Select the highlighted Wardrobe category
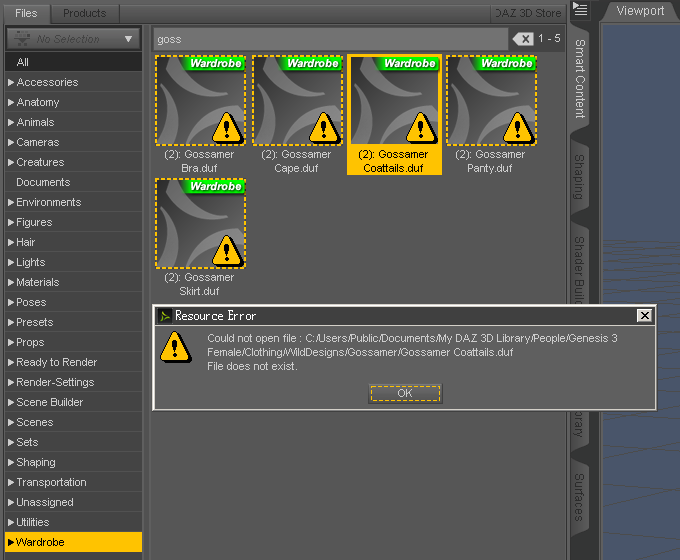 click(73, 542)
